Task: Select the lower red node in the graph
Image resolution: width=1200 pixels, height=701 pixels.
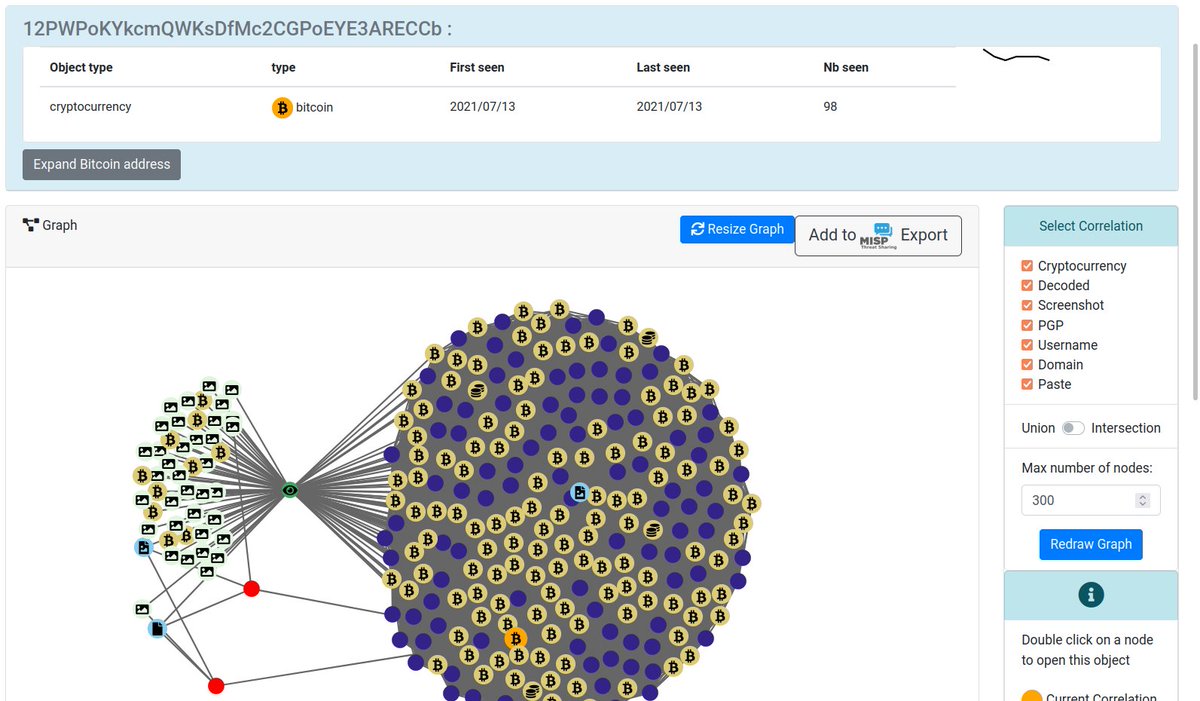Action: (x=216, y=685)
